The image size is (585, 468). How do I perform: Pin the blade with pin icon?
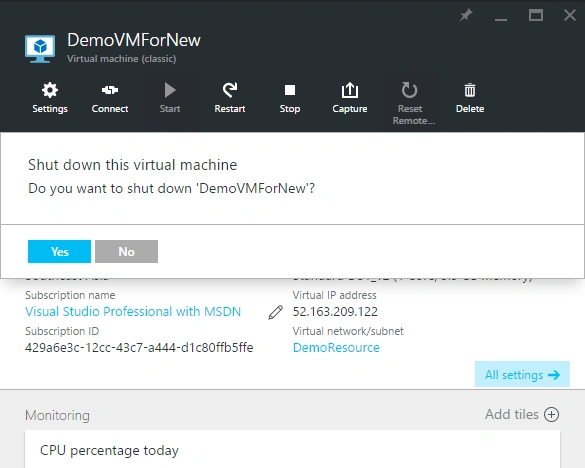pyautogui.click(x=466, y=15)
